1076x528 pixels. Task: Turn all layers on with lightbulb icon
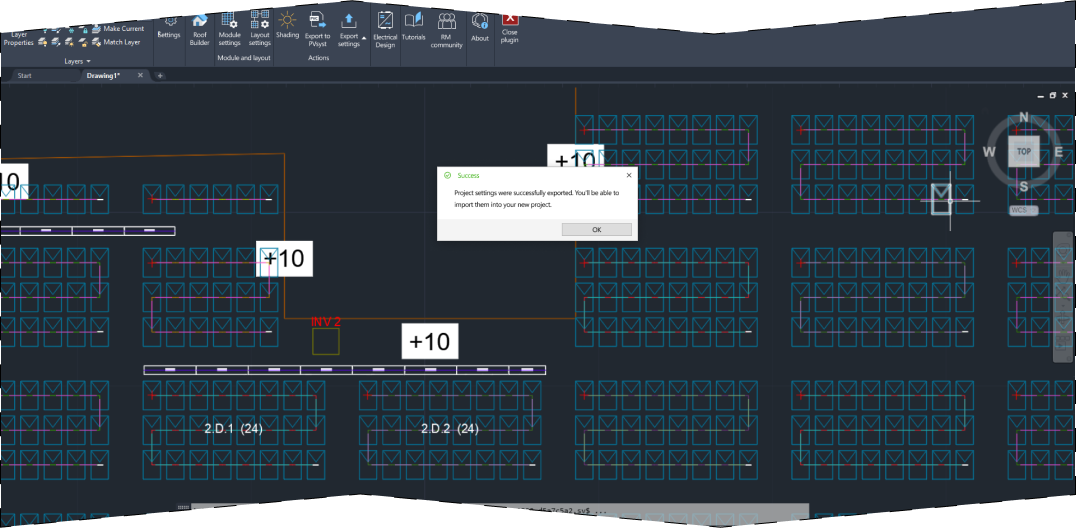tap(43, 43)
